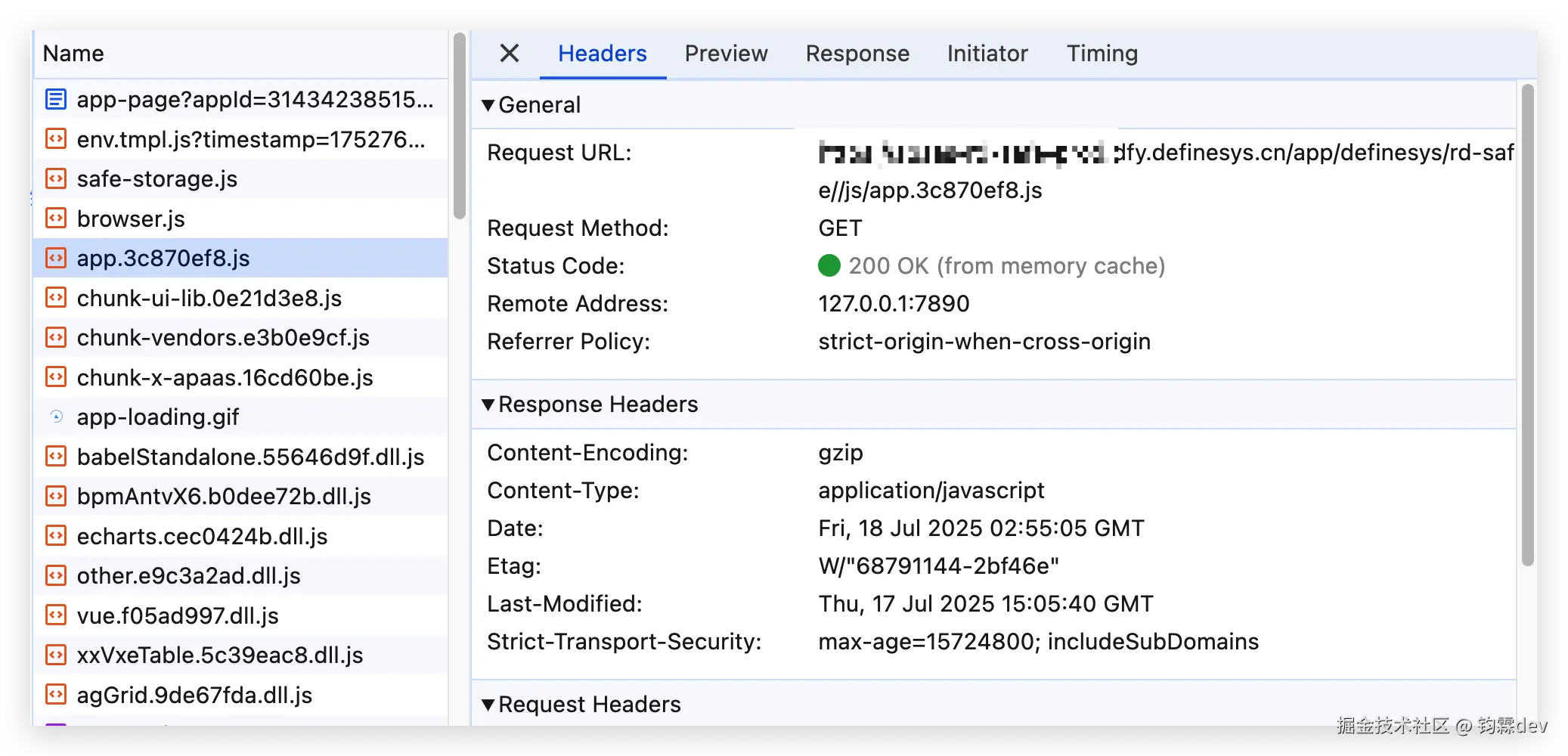1568x756 pixels.
Task: Collapse the General section
Action: (488, 105)
